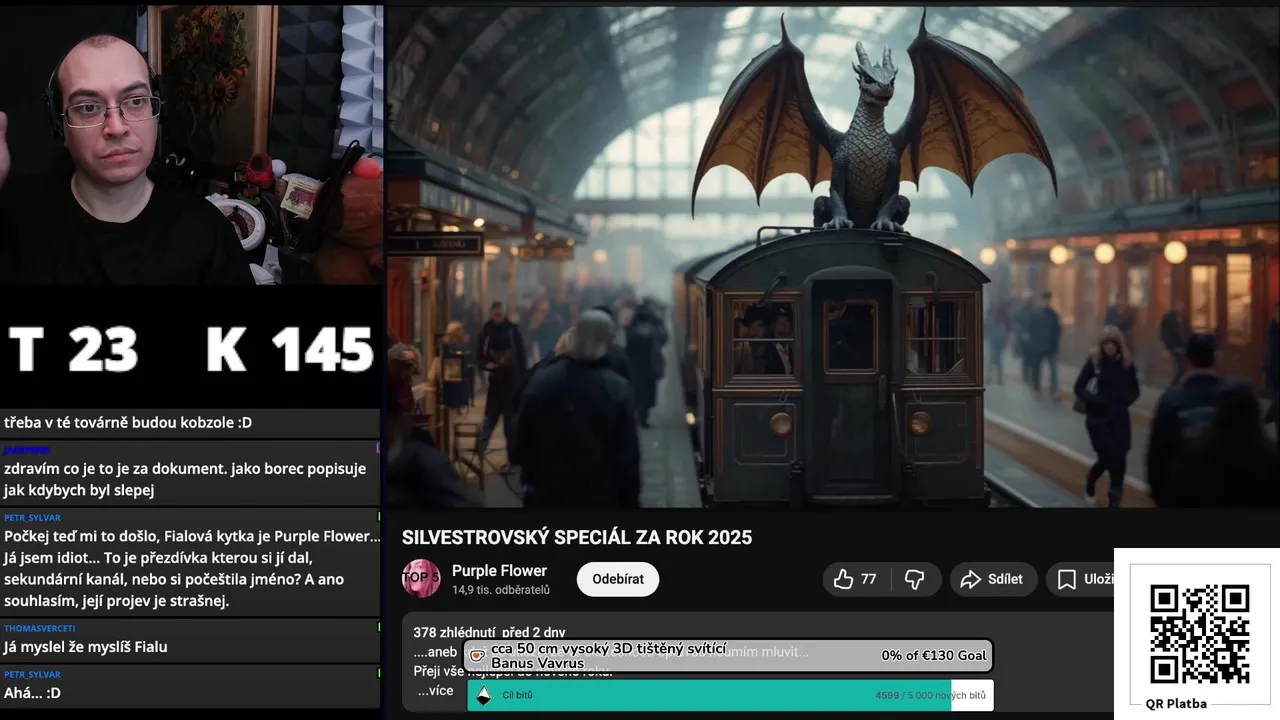Click chat message about továrně kobzole
Viewport: 1280px width, 720px height.
pyautogui.click(x=128, y=423)
